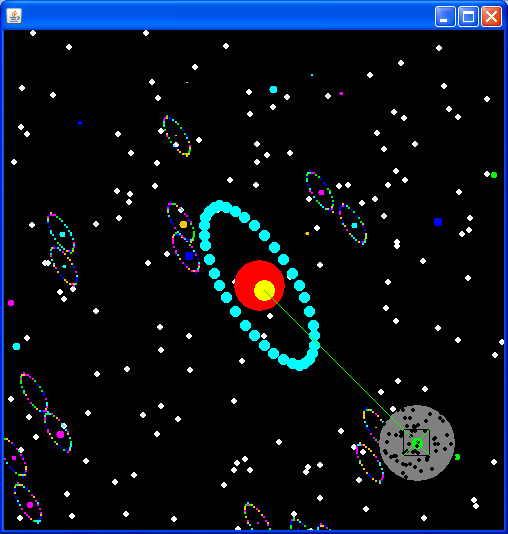508x534 pixels.
Task: Maximize the Java window
Action: (x=468, y=16)
